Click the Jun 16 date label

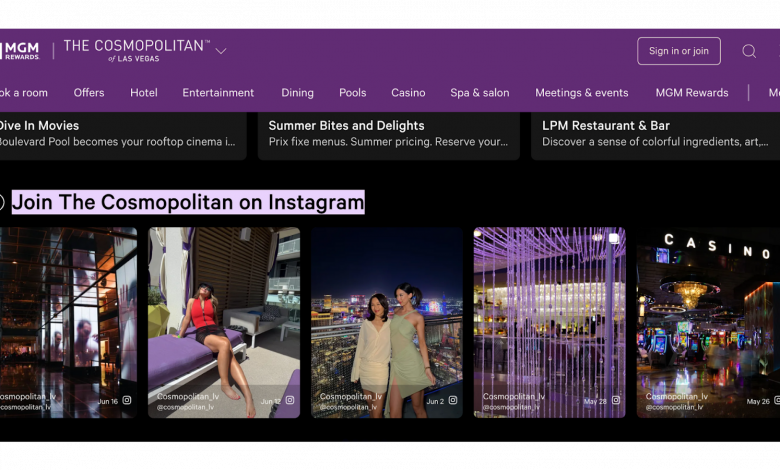tap(107, 401)
